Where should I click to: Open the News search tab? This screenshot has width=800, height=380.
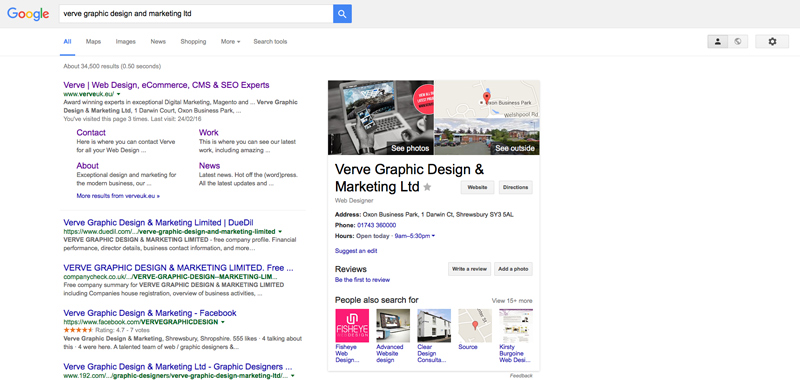(158, 42)
